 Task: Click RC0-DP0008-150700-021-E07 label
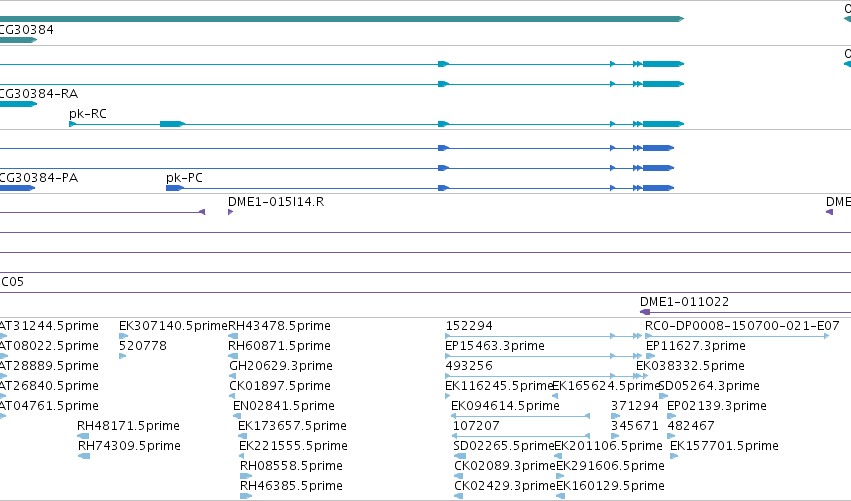point(742,326)
